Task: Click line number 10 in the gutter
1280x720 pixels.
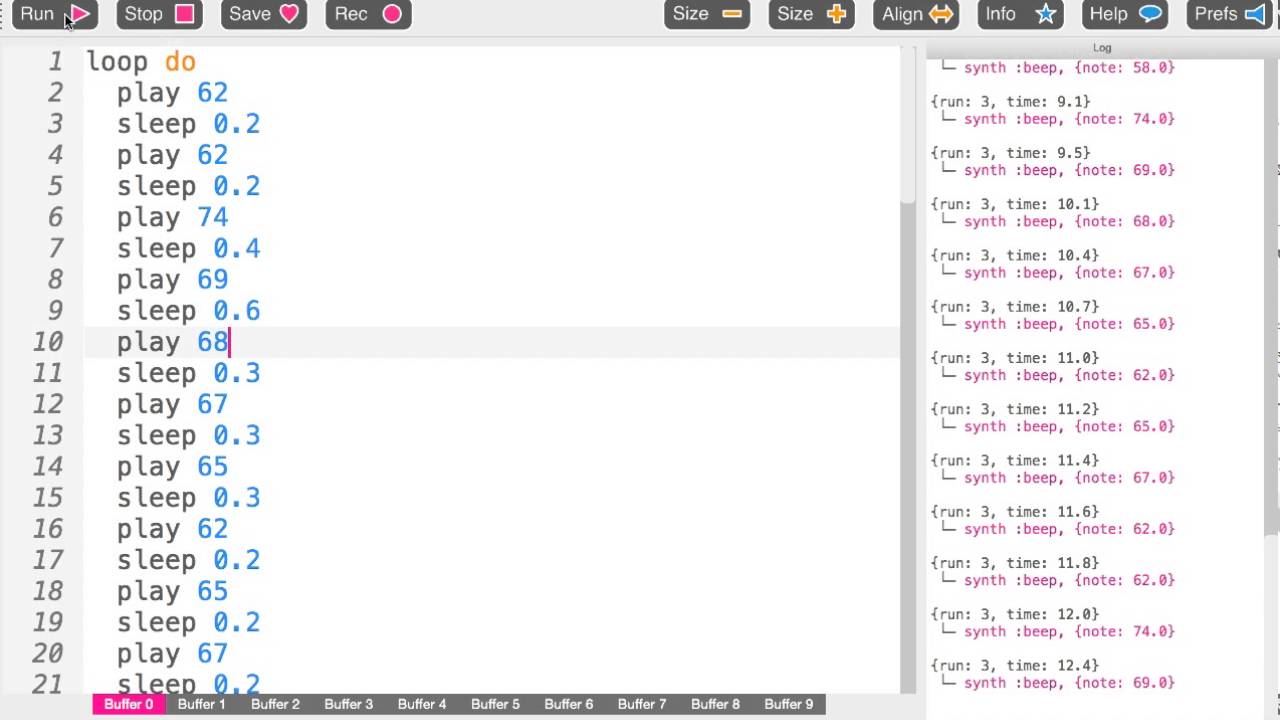Action: pos(49,342)
